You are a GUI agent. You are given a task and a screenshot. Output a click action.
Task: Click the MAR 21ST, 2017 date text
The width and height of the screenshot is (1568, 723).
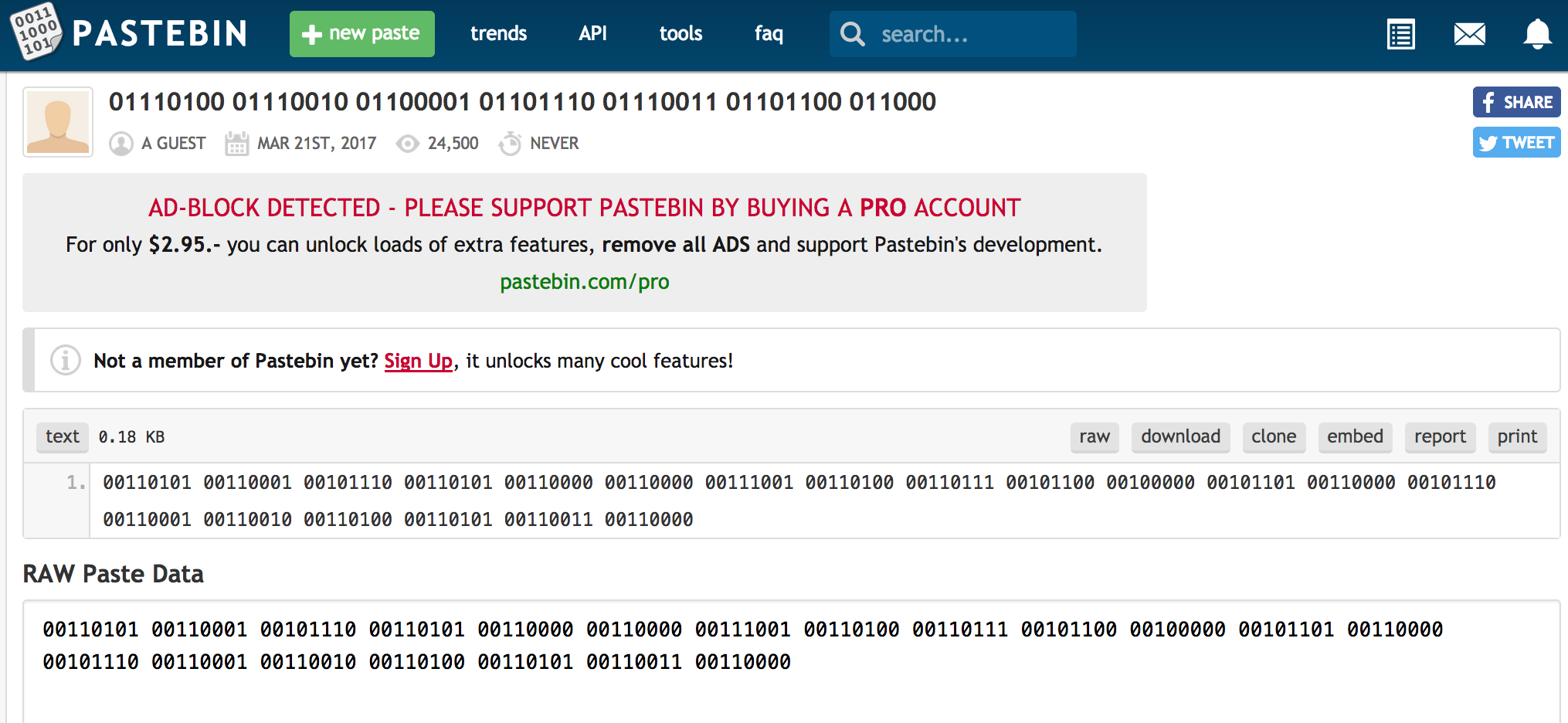317,144
